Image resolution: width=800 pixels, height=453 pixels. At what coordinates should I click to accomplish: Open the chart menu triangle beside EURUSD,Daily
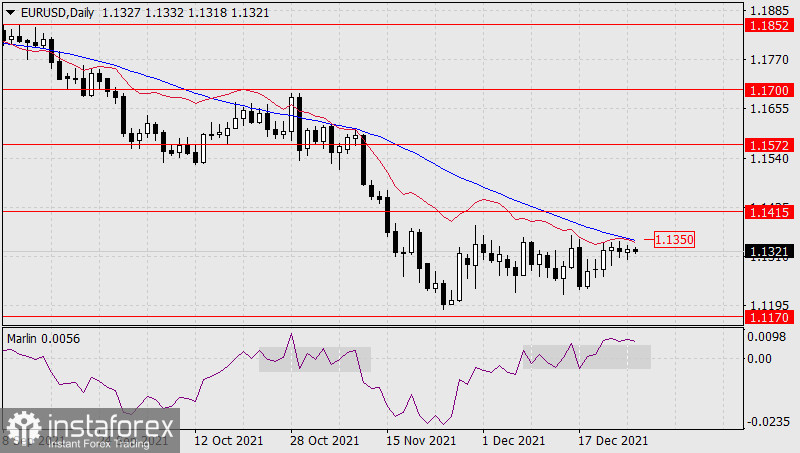point(10,13)
